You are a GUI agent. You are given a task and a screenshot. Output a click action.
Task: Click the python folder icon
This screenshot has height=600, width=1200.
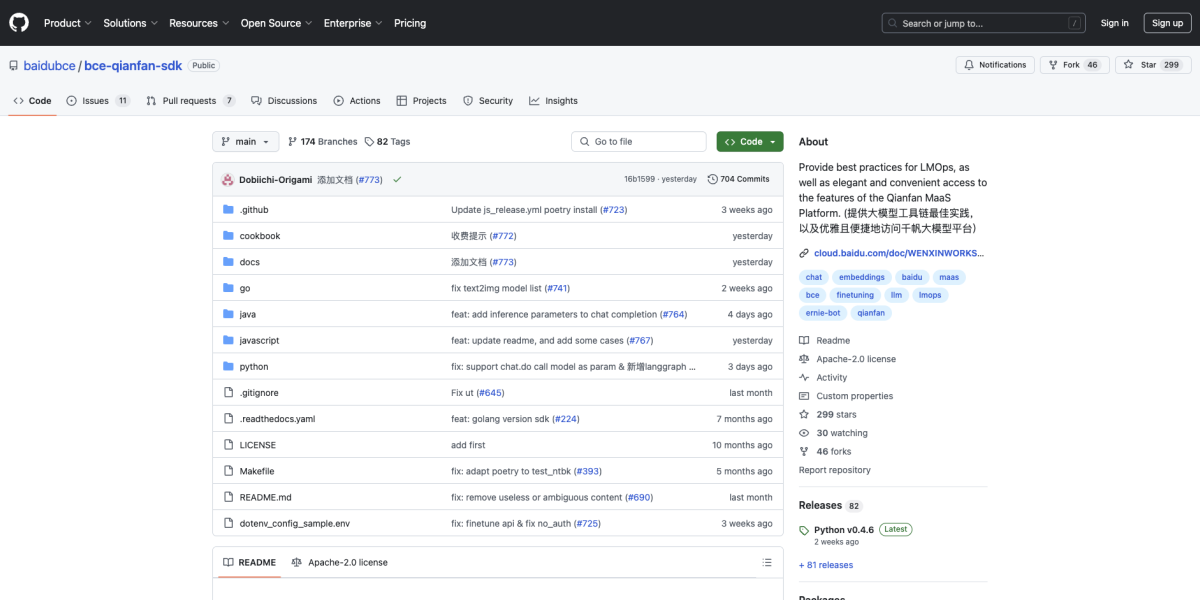(228, 367)
